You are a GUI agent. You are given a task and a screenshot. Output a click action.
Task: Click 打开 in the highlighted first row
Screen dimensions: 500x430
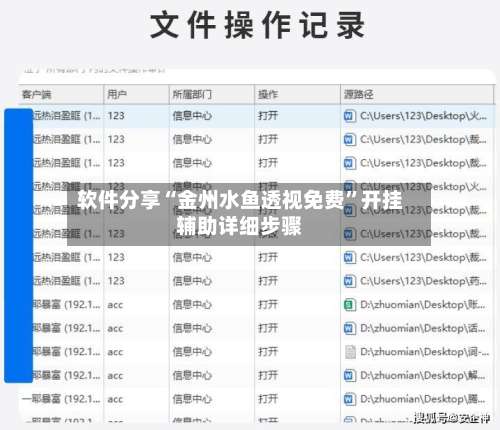(x=268, y=116)
